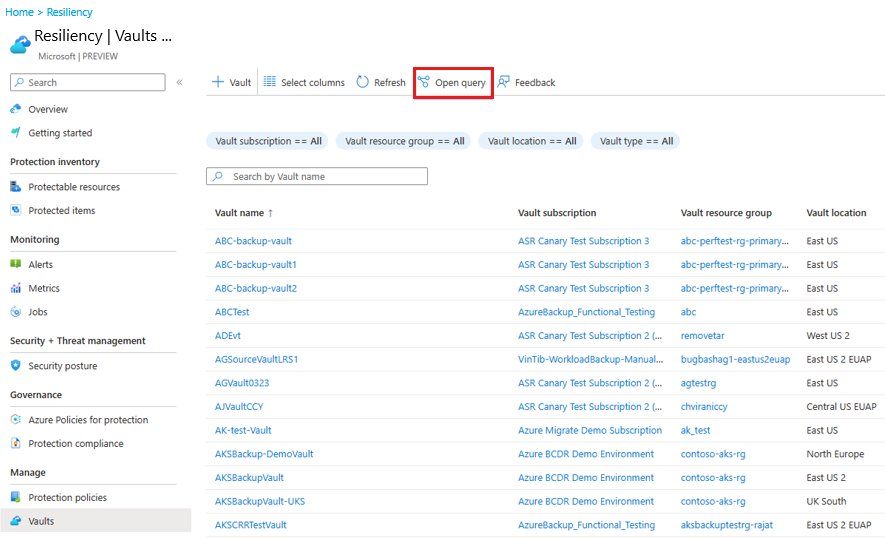Click the Protection policies icon
The width and height of the screenshot is (885, 538).
pyautogui.click(x=16, y=497)
